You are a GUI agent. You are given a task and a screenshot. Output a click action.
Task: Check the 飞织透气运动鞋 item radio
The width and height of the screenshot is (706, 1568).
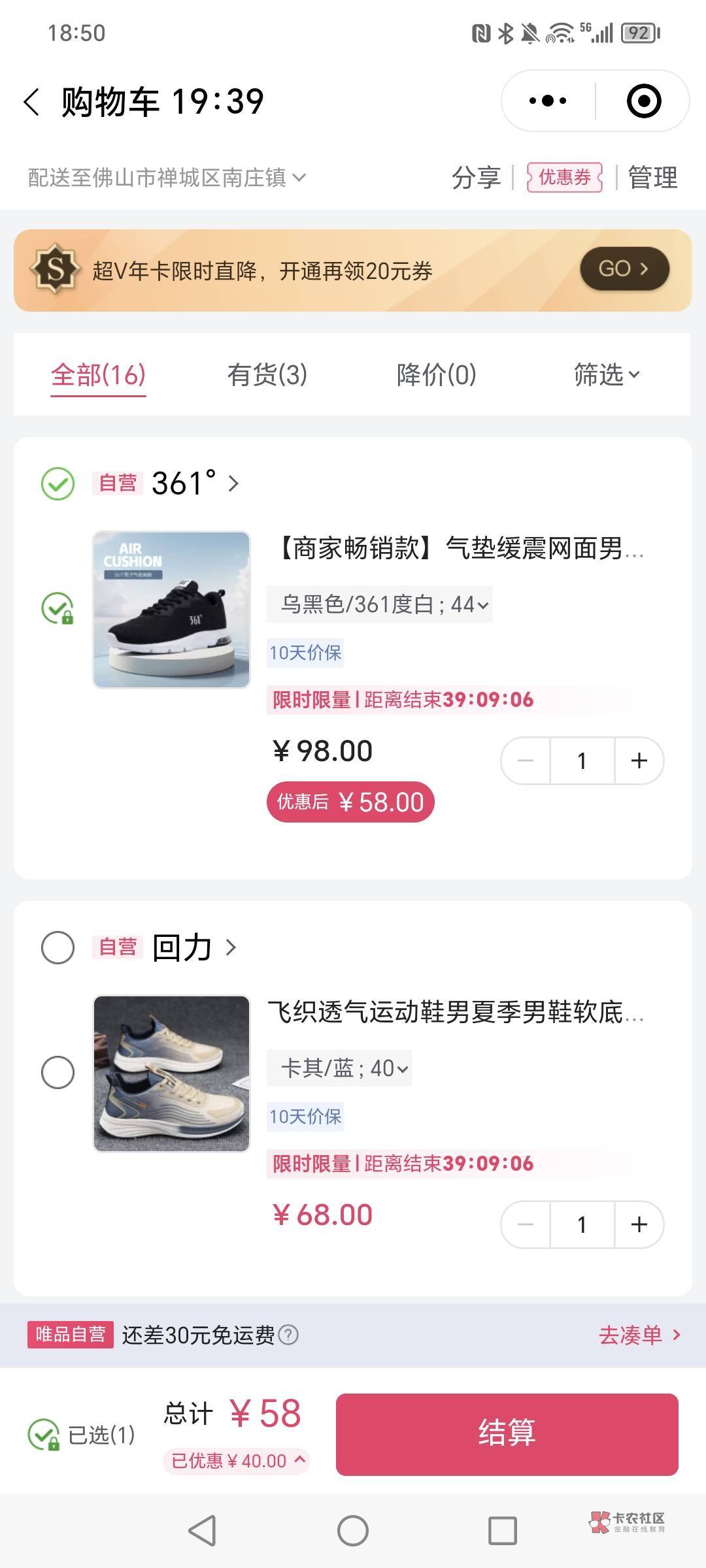tap(58, 1073)
